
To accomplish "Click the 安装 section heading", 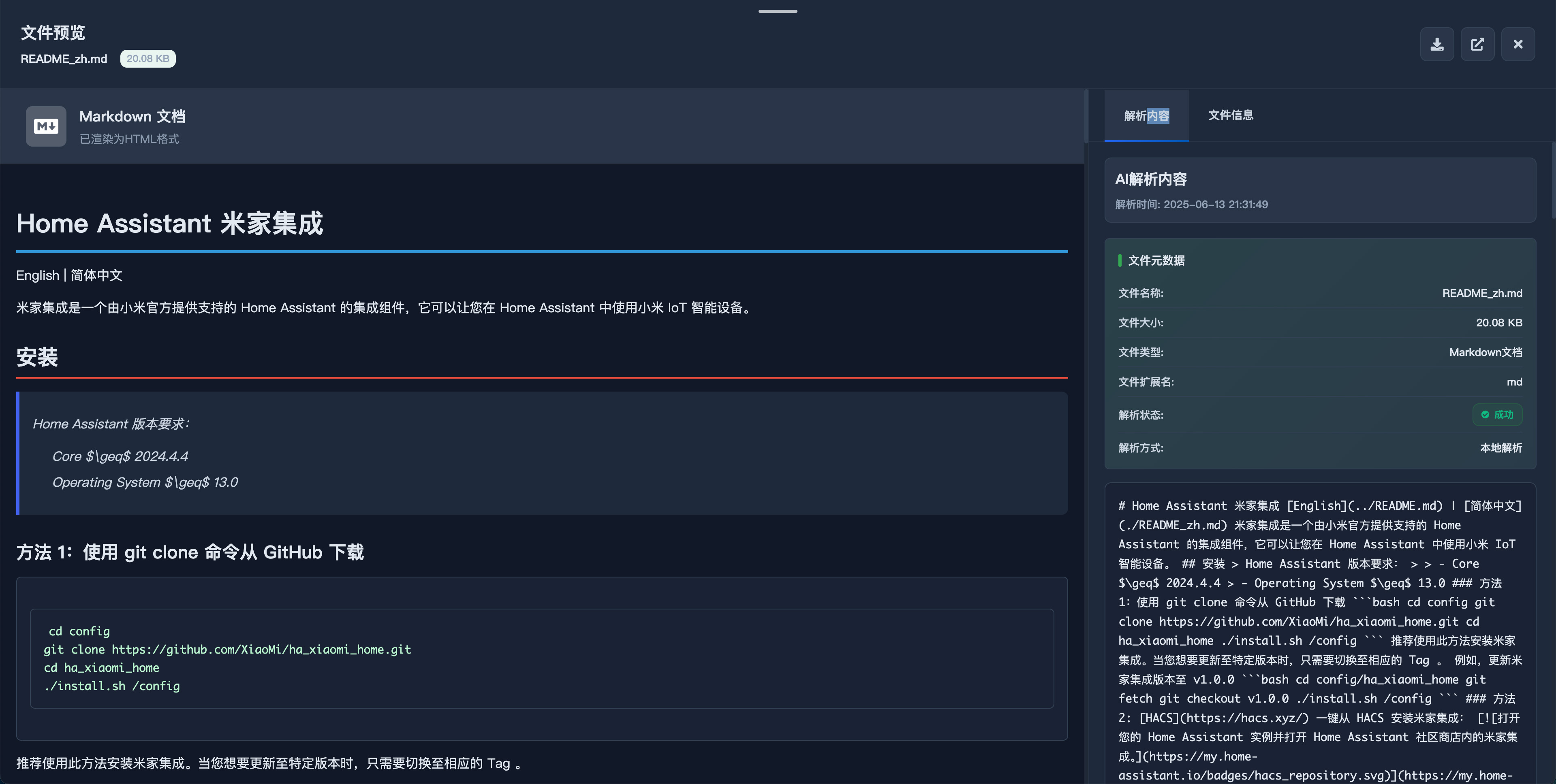I will pyautogui.click(x=37, y=357).
